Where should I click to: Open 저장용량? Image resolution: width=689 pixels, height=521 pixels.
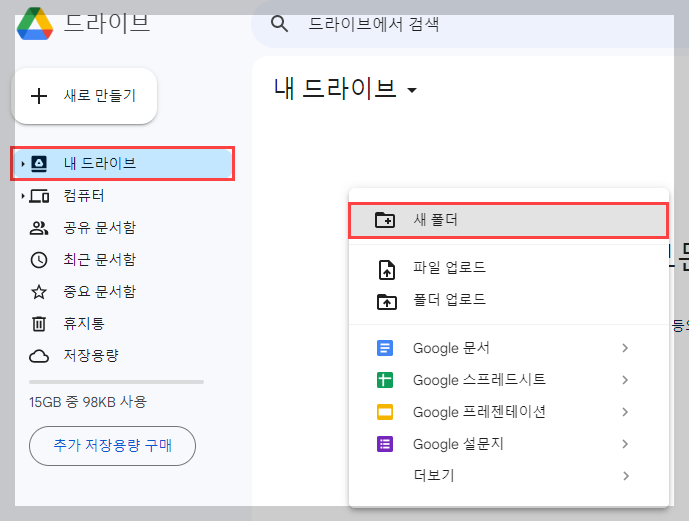click(123, 356)
